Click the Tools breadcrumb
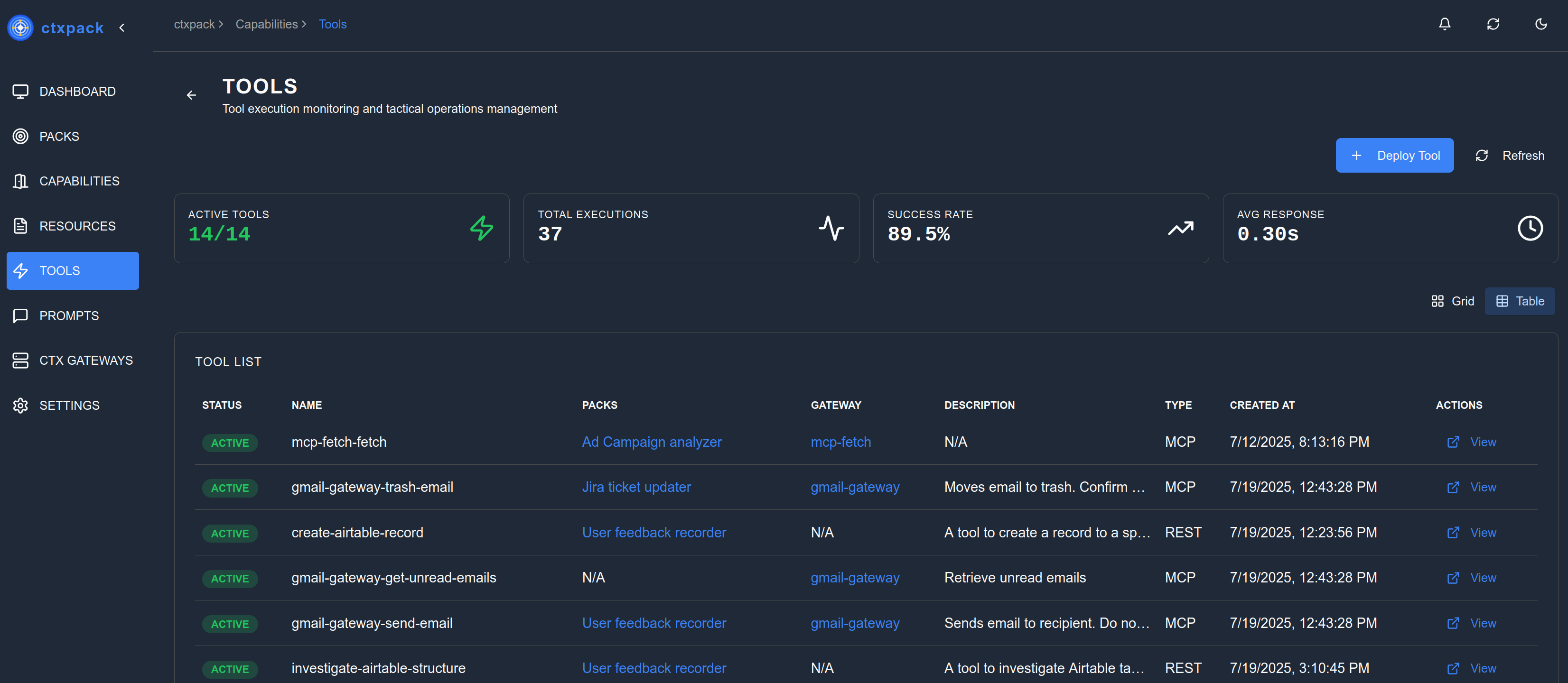Screen dimensions: 1568x683 point(332,24)
